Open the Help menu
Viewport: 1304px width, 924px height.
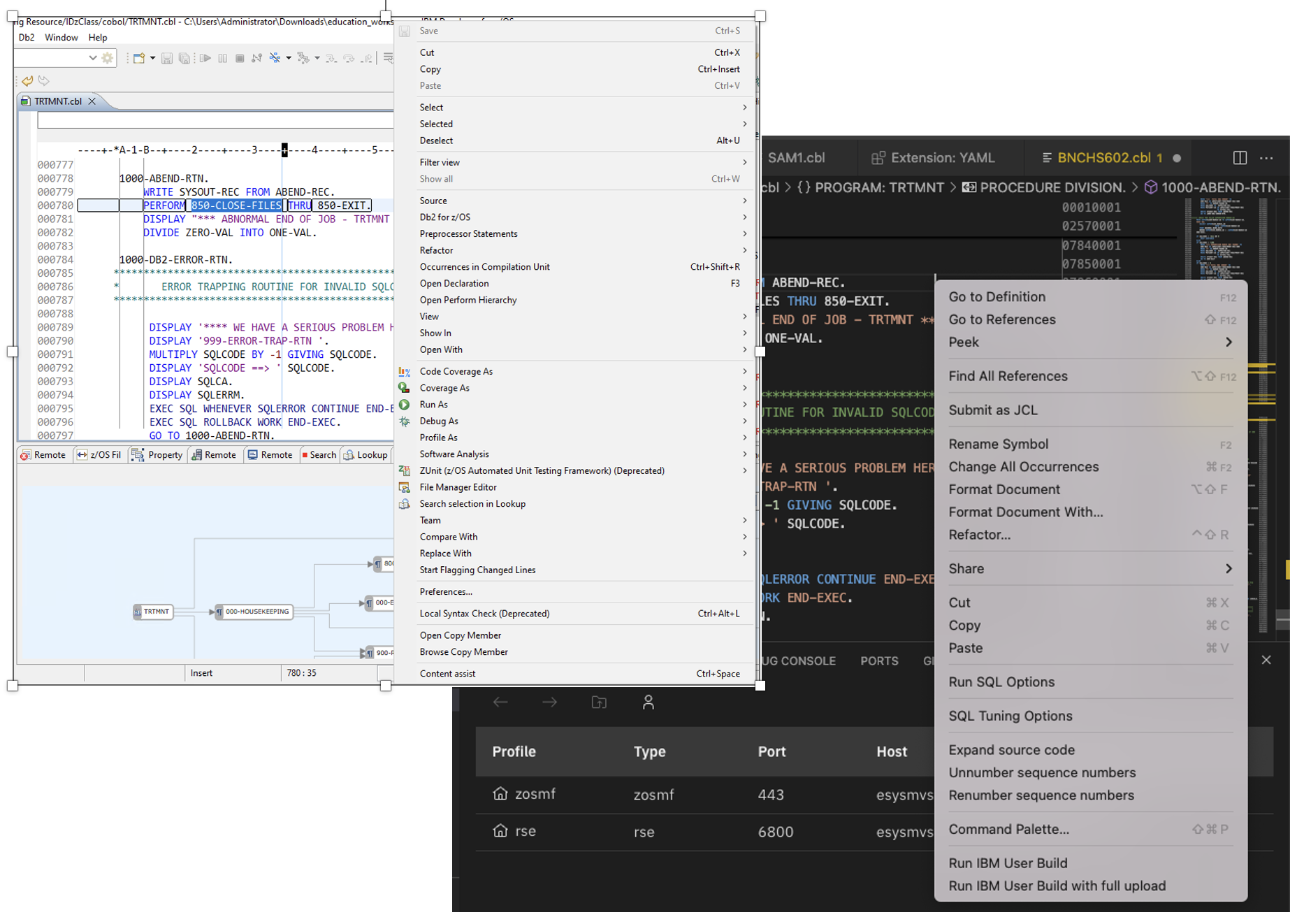(x=98, y=38)
